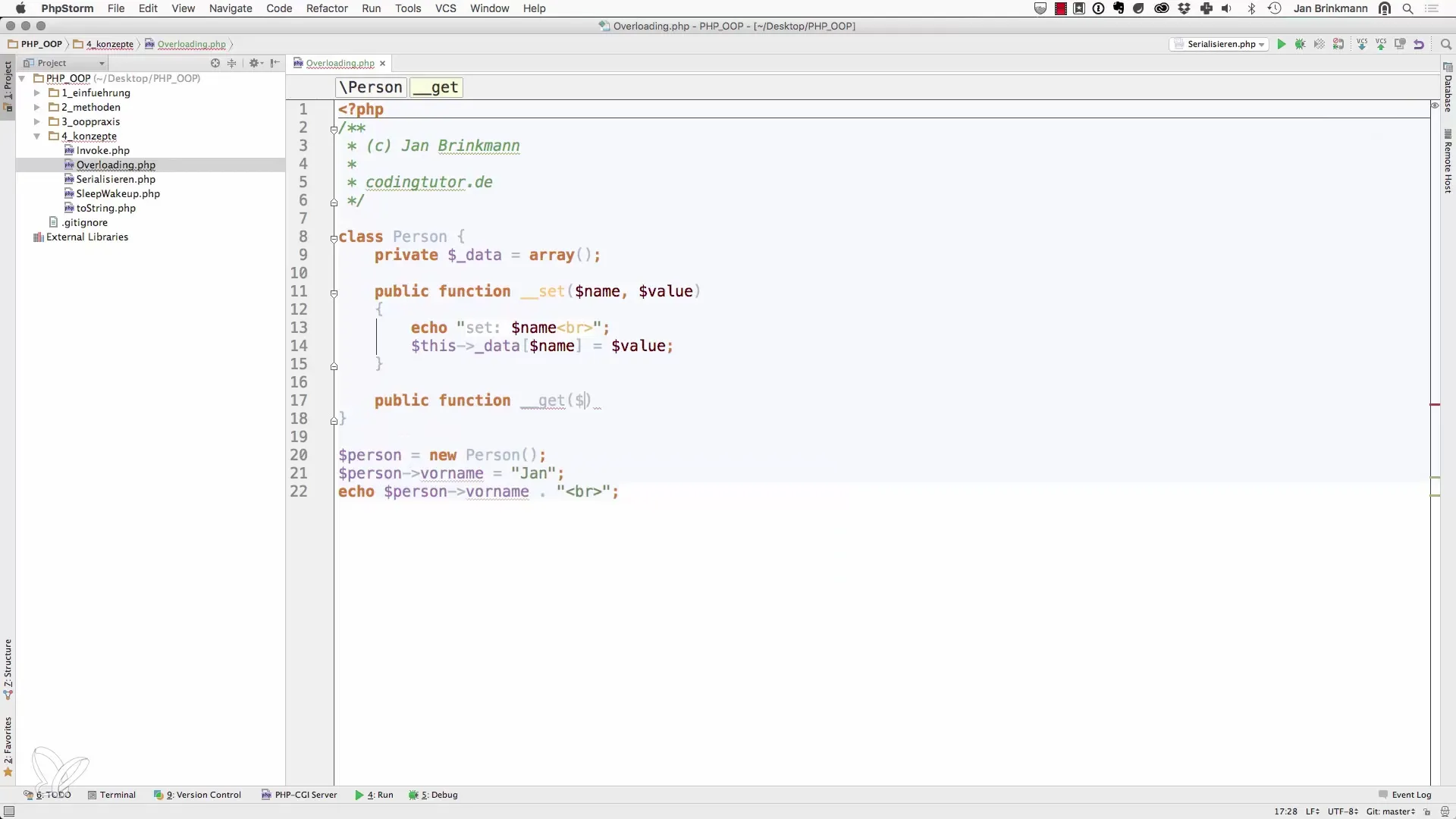The width and height of the screenshot is (1456, 819).
Task: Click the stop debug listening icon
Action: (x=1338, y=44)
